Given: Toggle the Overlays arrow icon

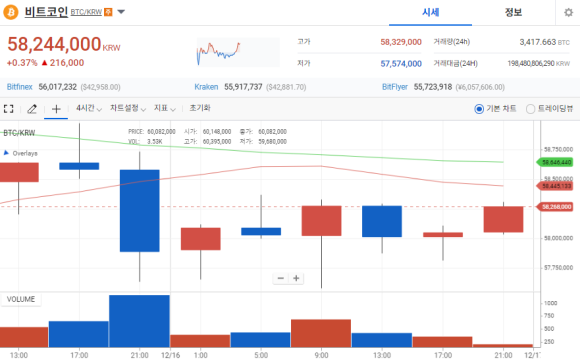Looking at the screenshot, I should [x=6, y=152].
